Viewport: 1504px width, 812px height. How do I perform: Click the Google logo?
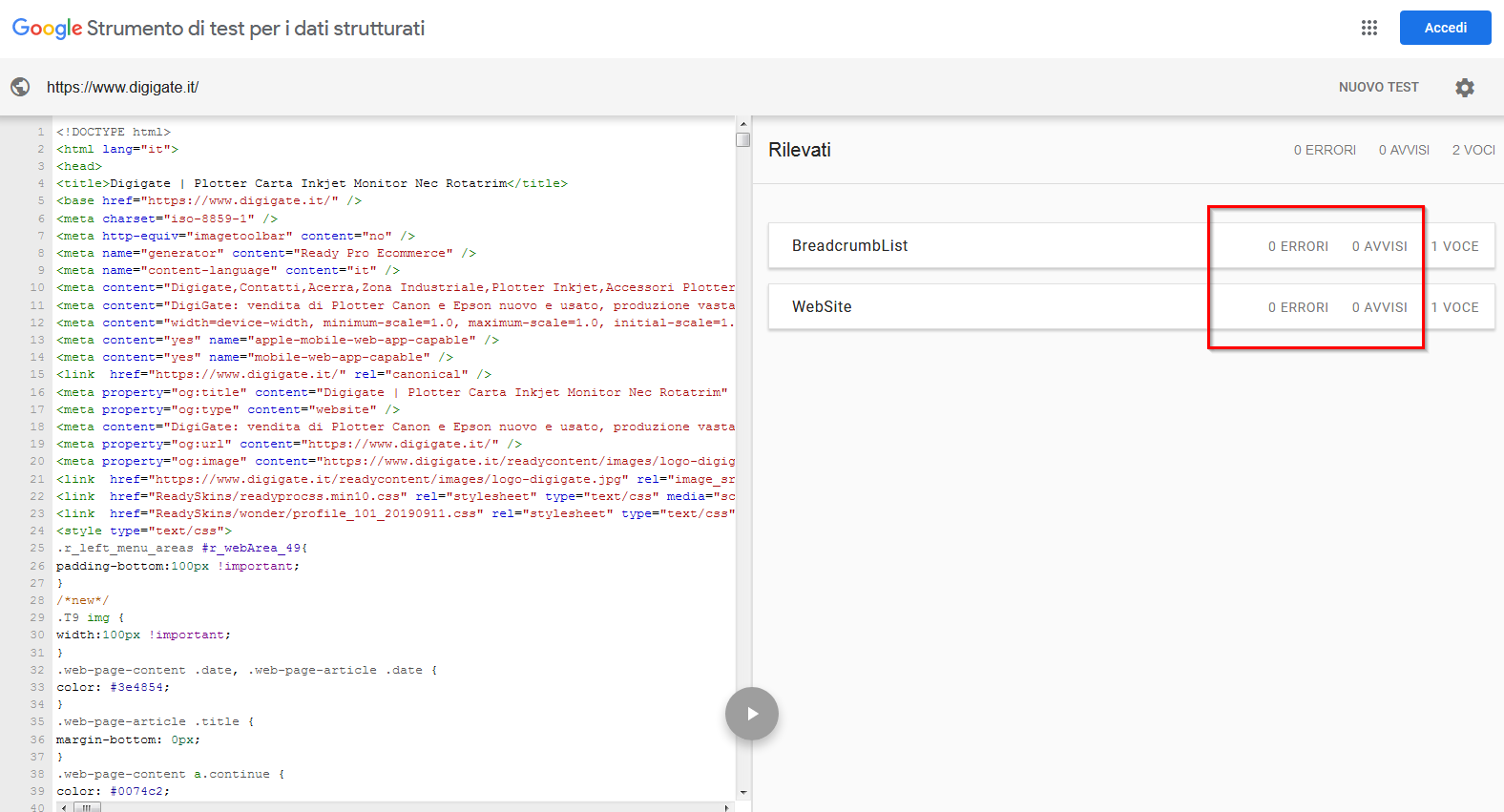(47, 29)
